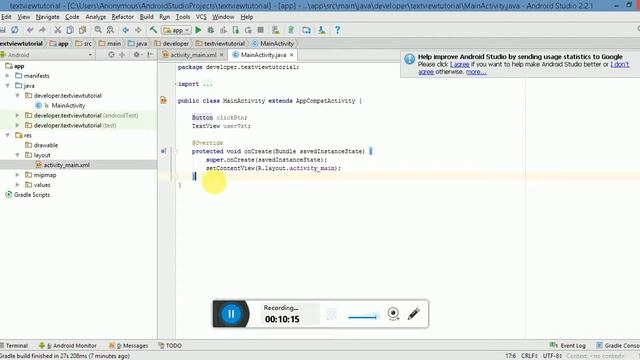This screenshot has width=640, height=360.
Task: Navigate back with the left arrow icon
Action: tap(126, 30)
